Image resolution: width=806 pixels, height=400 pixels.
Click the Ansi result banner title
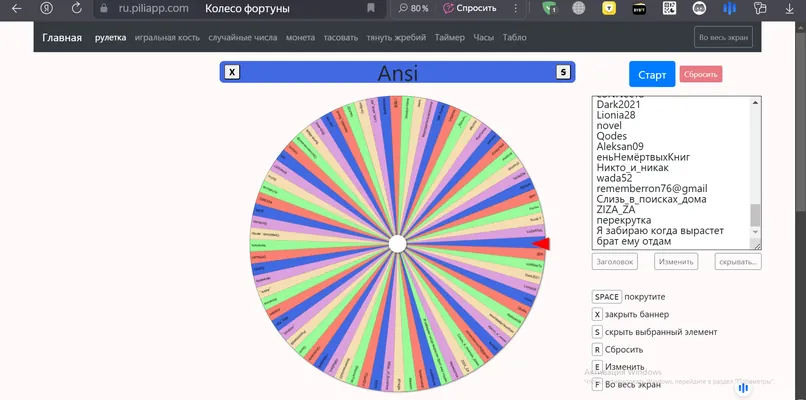click(397, 73)
